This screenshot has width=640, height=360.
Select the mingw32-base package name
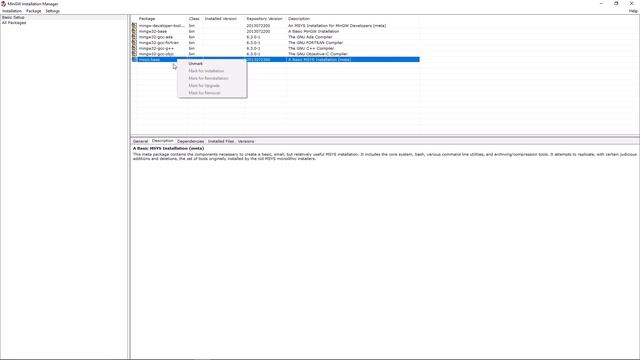pos(153,31)
